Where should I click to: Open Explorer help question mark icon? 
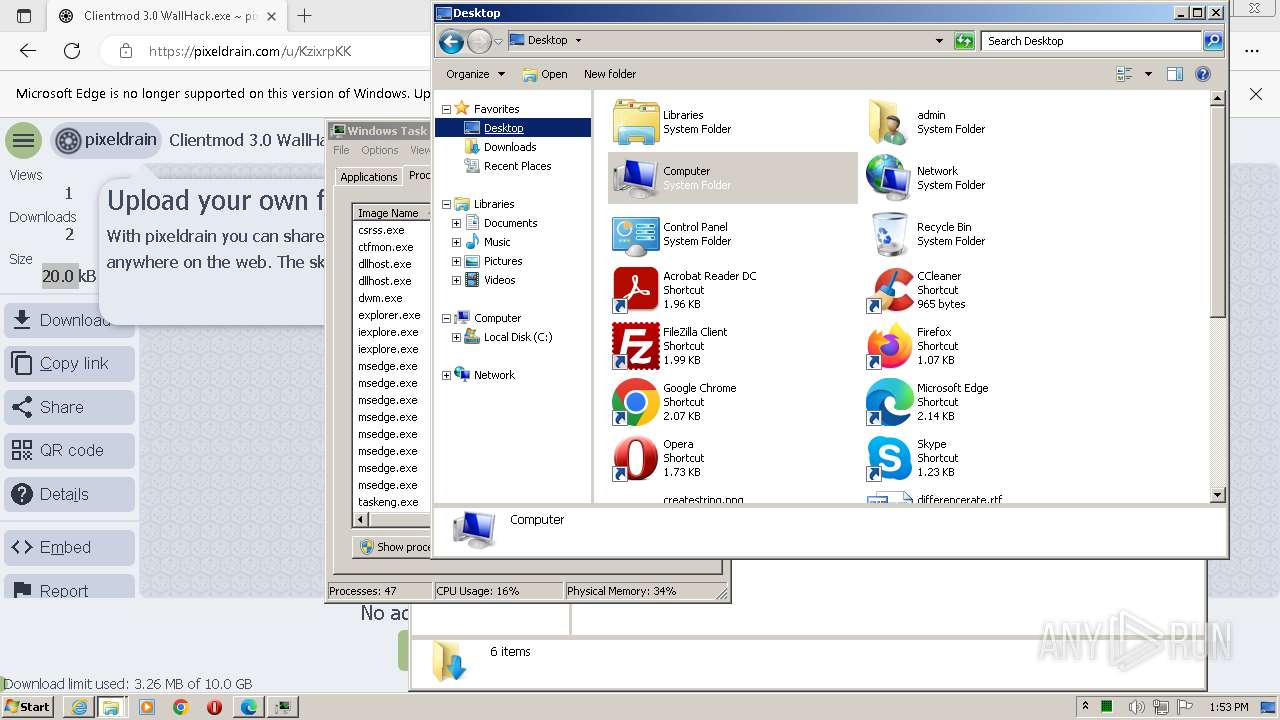(1203, 74)
